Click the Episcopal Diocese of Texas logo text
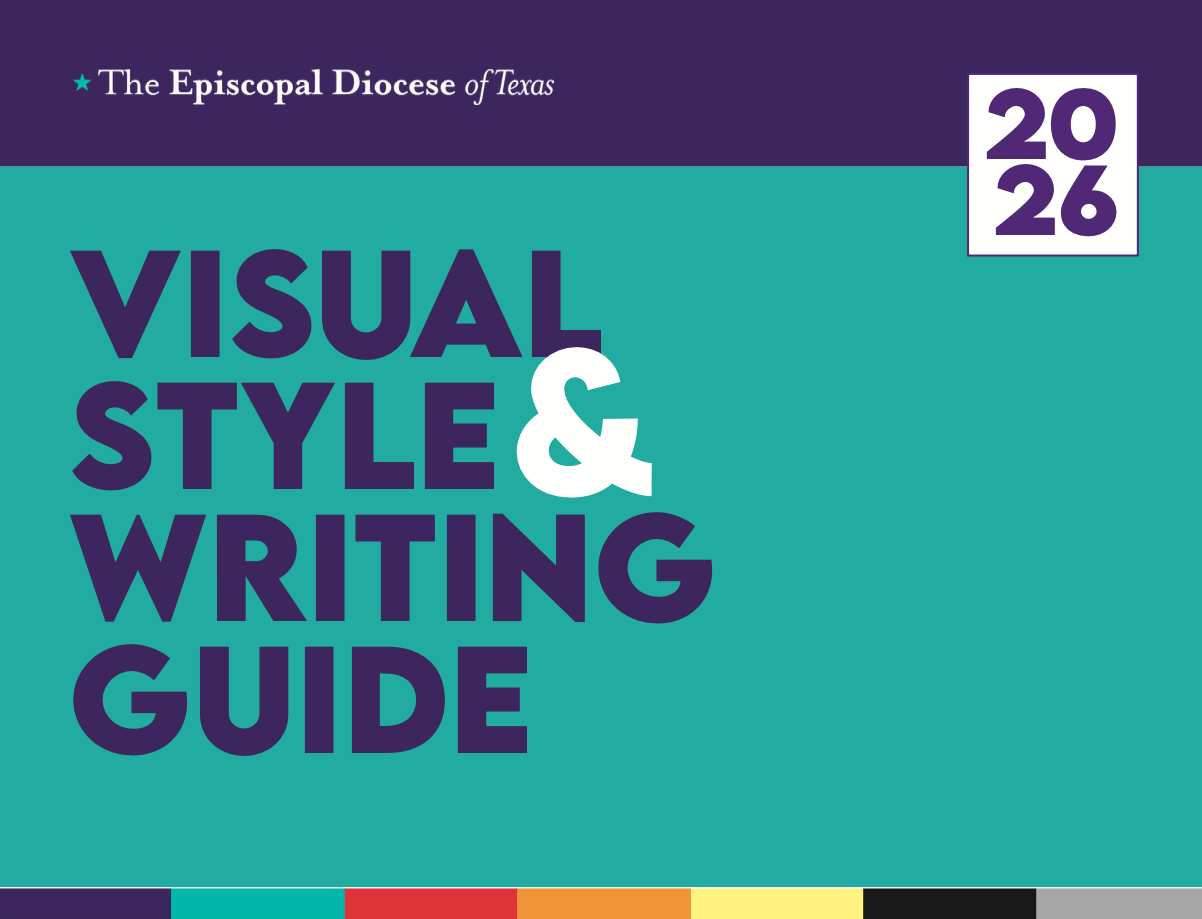The image size is (1202, 919). [x=326, y=84]
